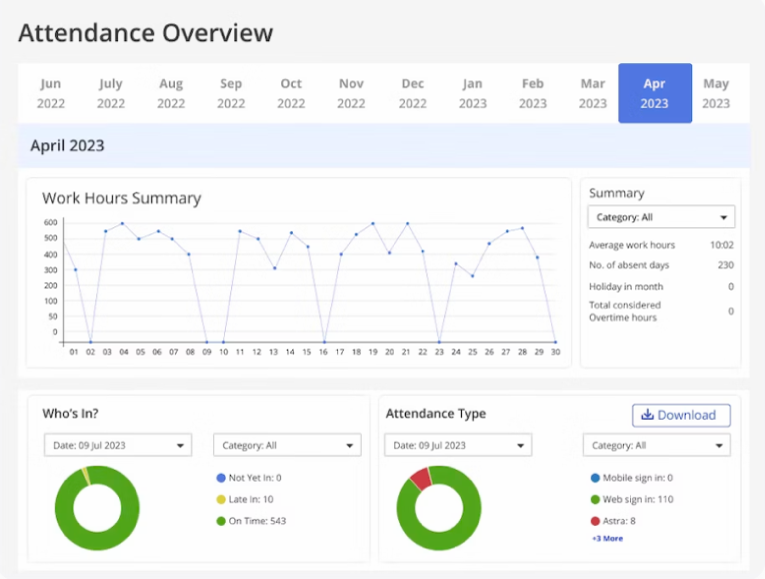765x579 pixels.
Task: Open the Who's In date dropdown
Action: [x=117, y=445]
